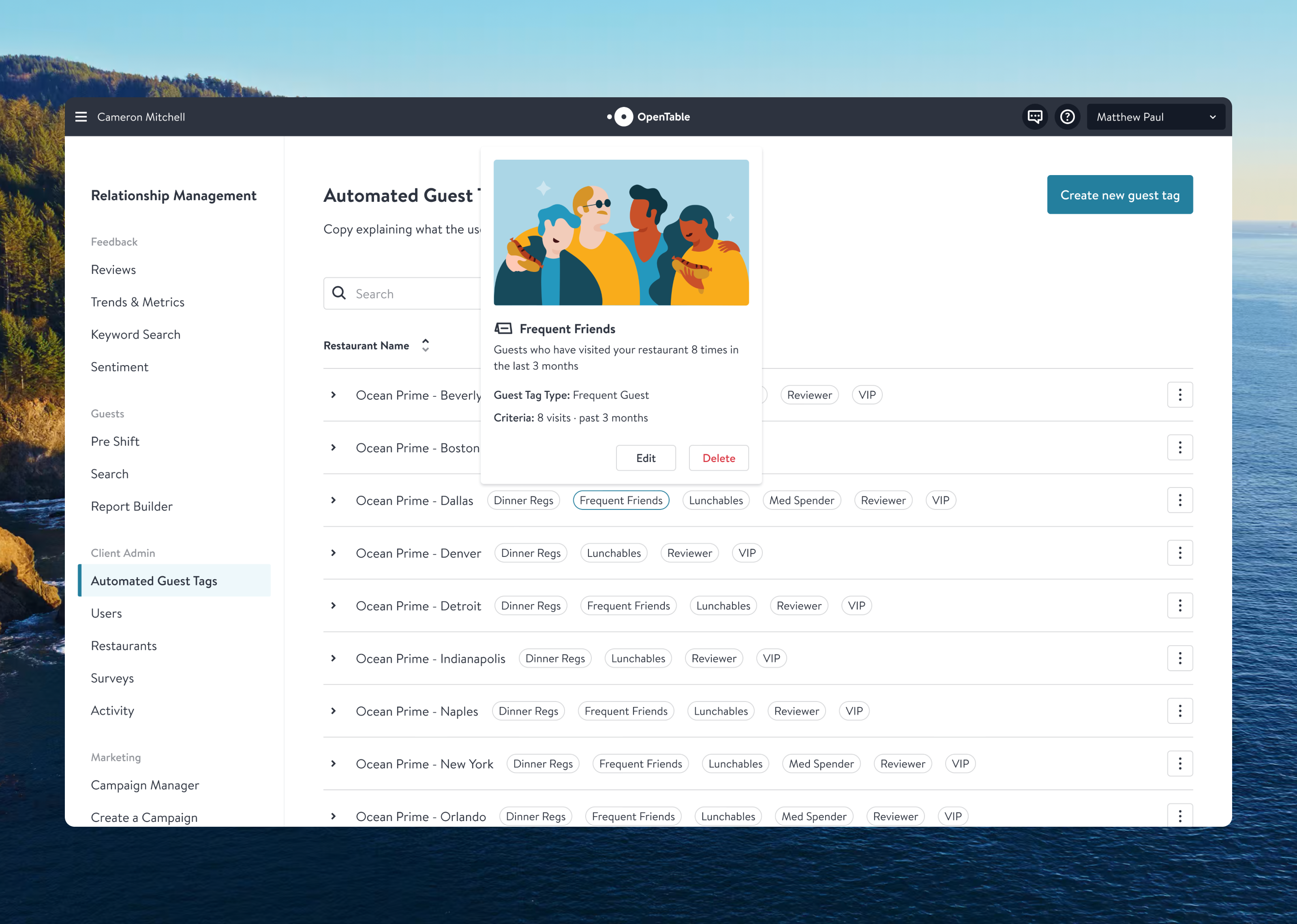Click Lunchables tag in Dallas row
1297x924 pixels.
(x=716, y=500)
